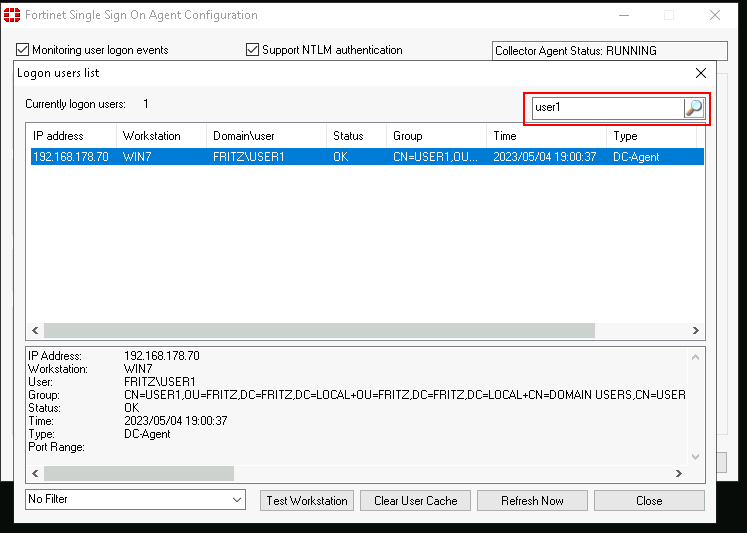Click the Test Workstation button
This screenshot has width=747, height=533.
point(307,501)
